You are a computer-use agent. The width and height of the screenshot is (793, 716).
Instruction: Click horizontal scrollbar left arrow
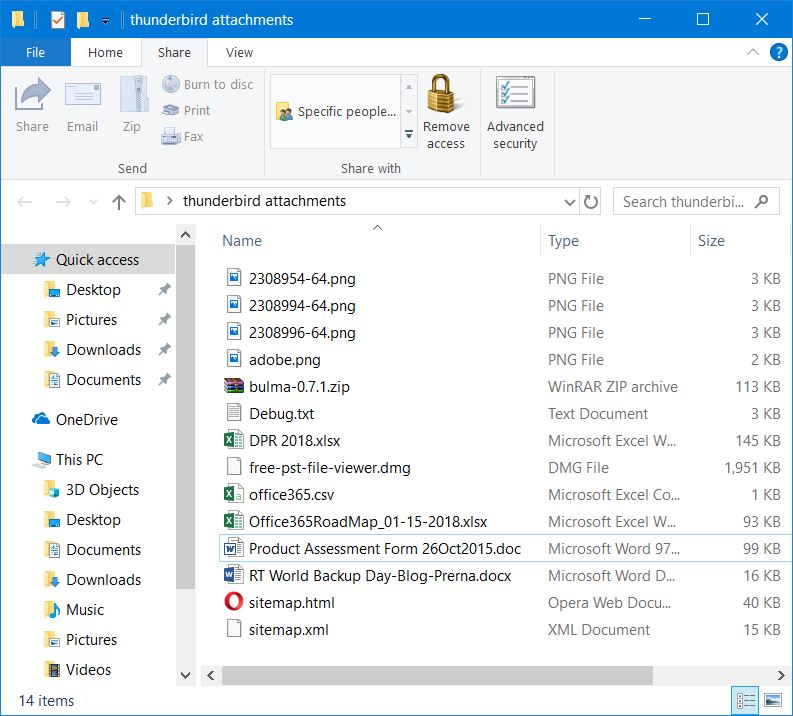coord(211,676)
